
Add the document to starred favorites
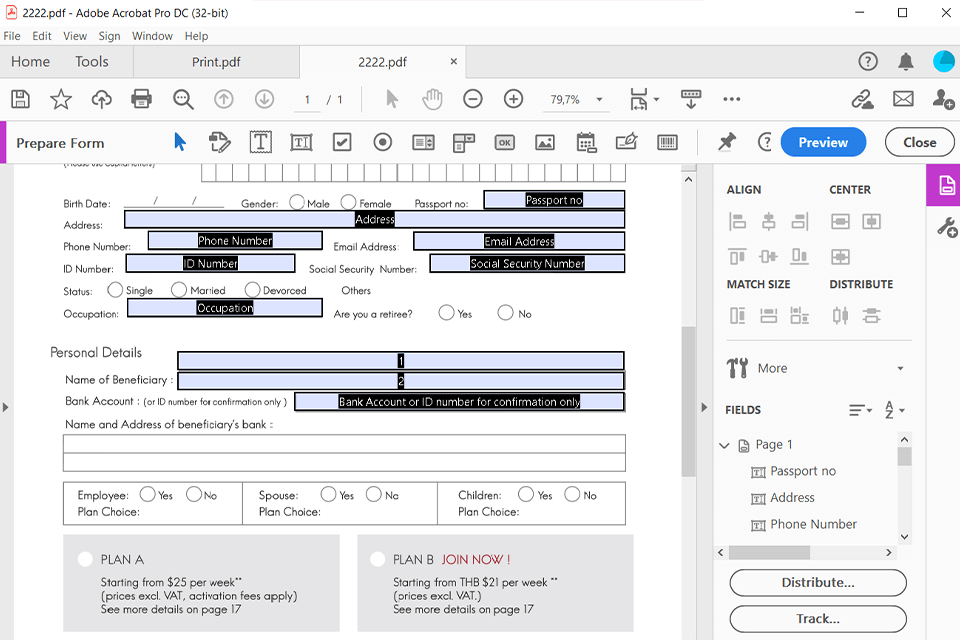tap(61, 99)
